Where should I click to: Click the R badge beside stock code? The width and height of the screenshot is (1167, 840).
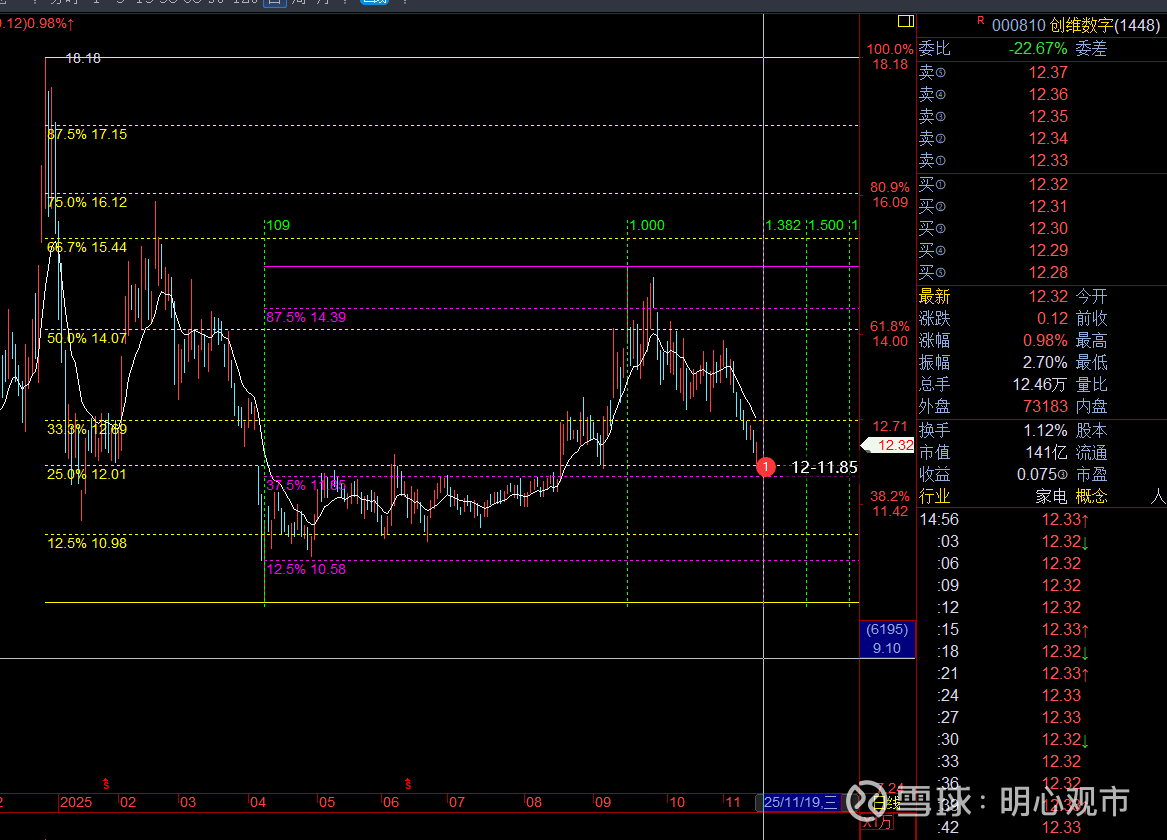pyautogui.click(x=981, y=21)
